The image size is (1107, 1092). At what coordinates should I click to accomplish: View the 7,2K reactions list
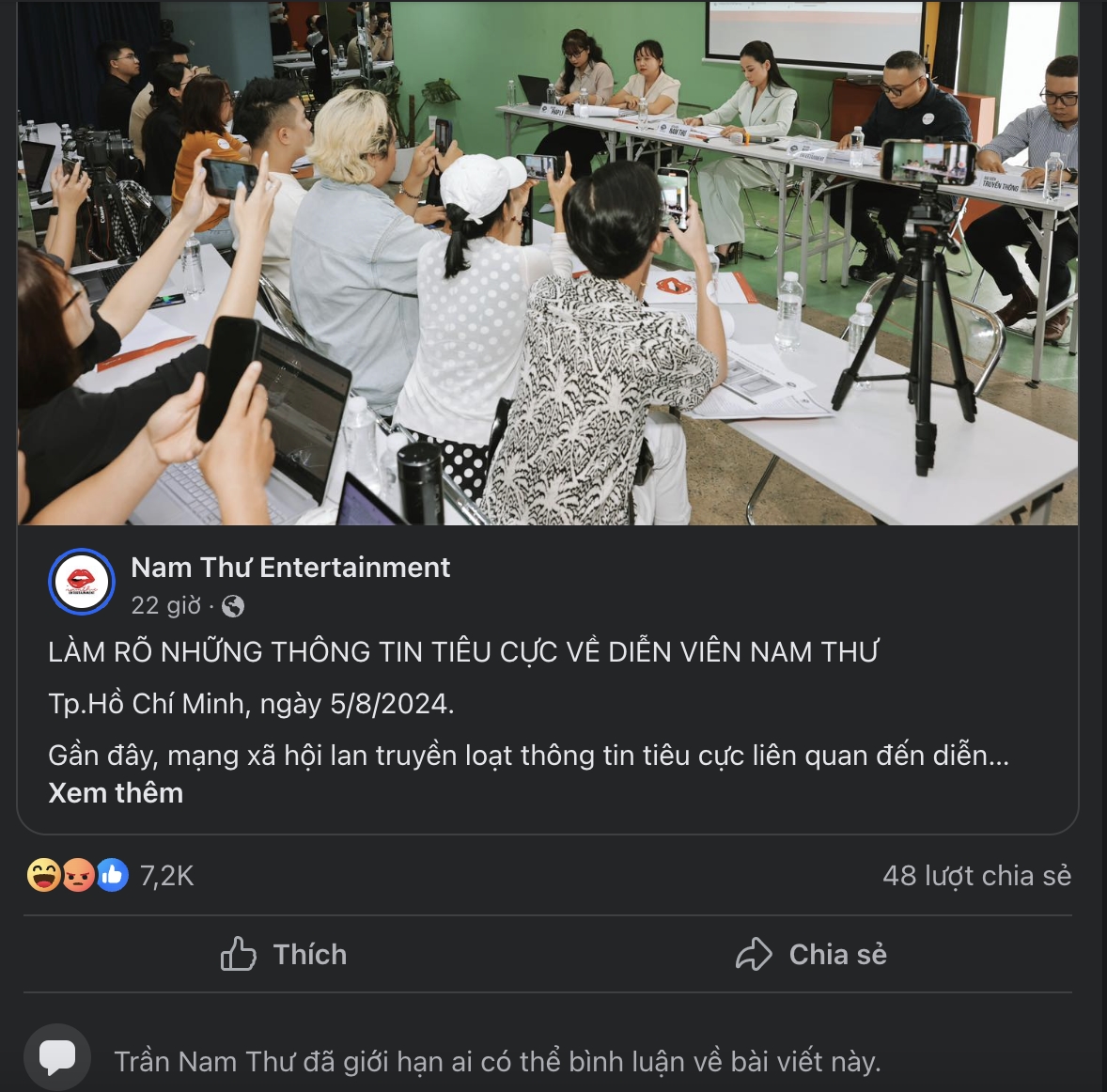click(166, 876)
